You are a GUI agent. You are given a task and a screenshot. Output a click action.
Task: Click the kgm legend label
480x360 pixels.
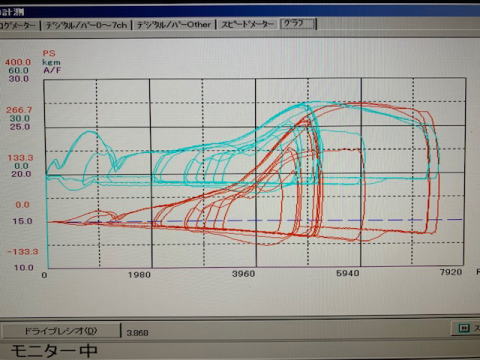coord(51,62)
